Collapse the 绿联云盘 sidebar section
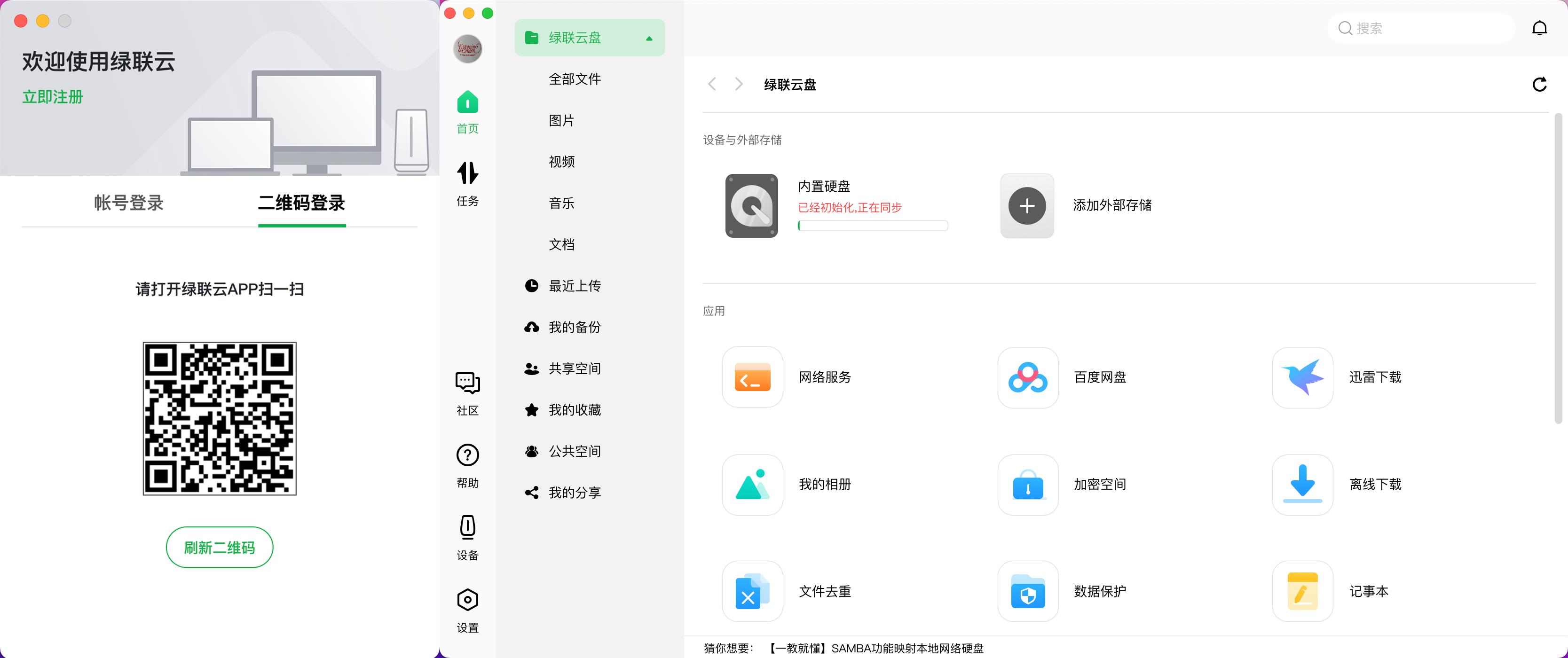This screenshot has width=1568, height=658. [x=649, y=37]
